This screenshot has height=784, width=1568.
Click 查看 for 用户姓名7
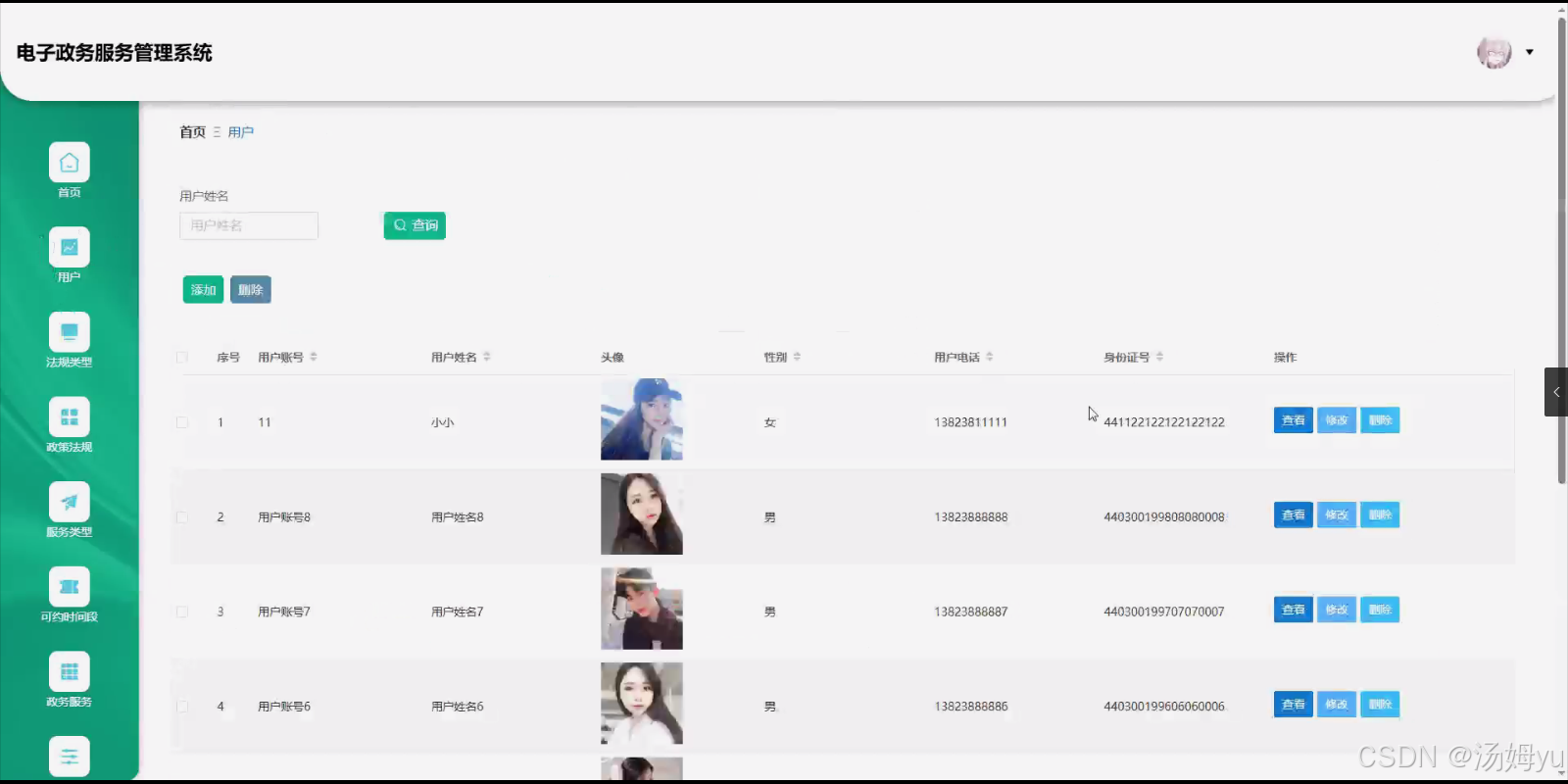click(1294, 610)
